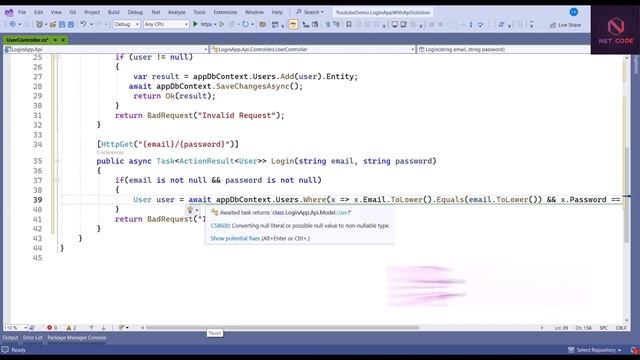Open the Extensions menu
Image resolution: width=640 pixels, height=360 pixels.
[x=225, y=12]
